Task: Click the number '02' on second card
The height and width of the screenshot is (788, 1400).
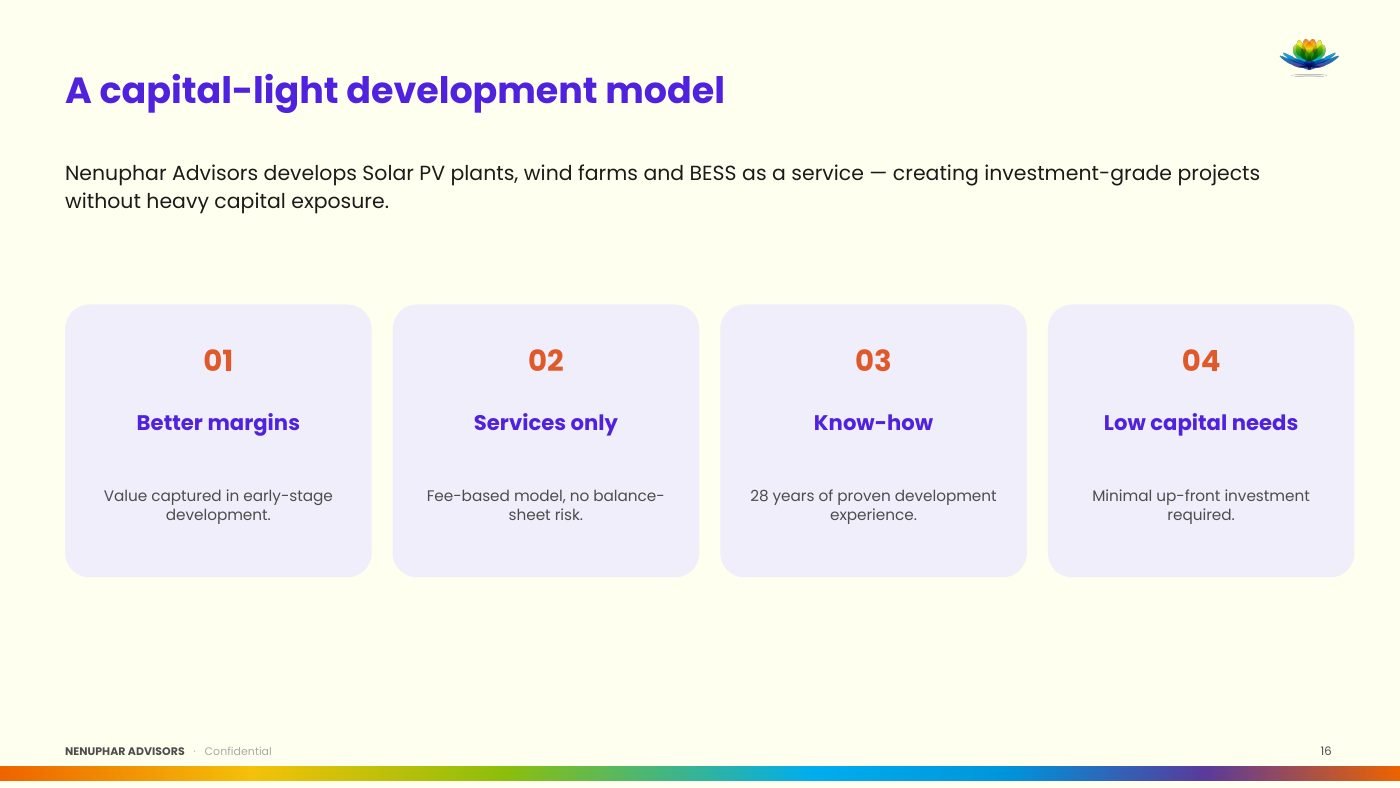Action: (x=546, y=360)
